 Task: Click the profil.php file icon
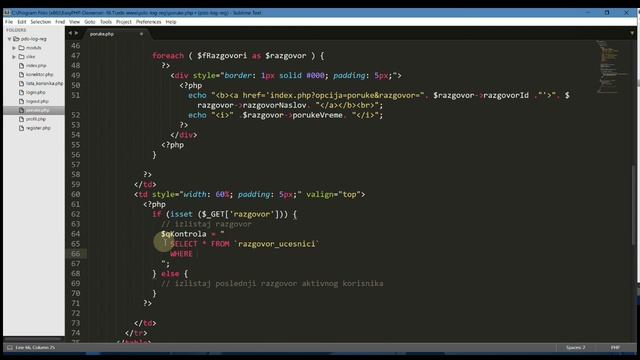tap(22, 119)
